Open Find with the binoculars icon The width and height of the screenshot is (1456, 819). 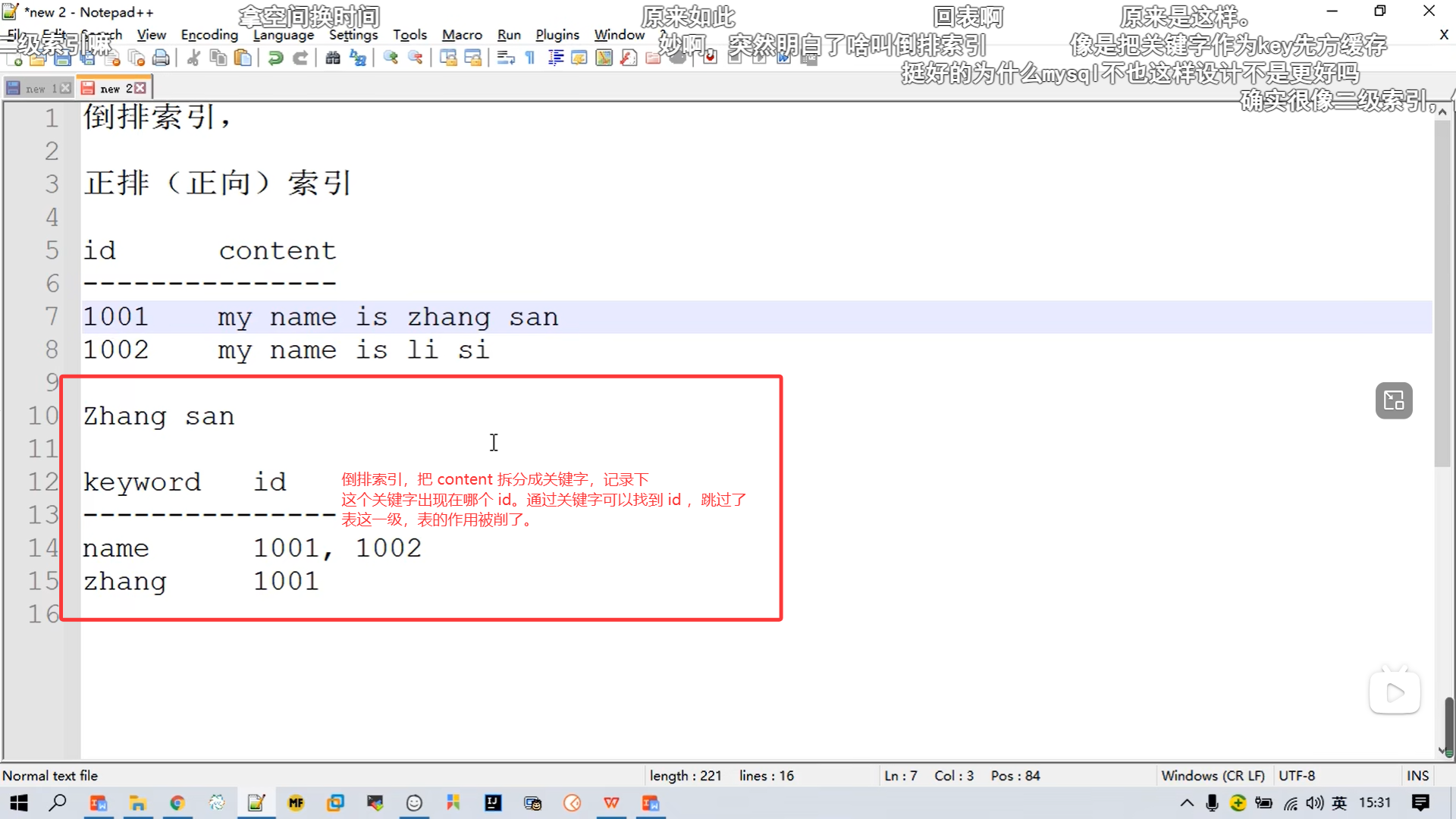(333, 58)
